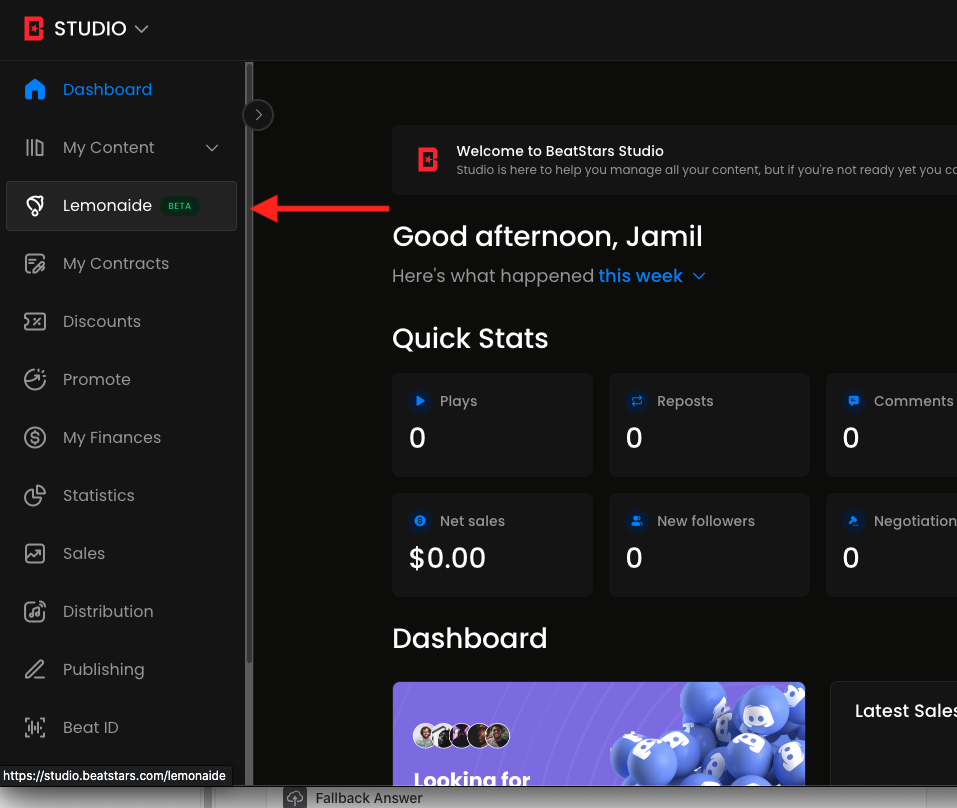The height and width of the screenshot is (808, 957).
Task: Click the Negotiations gavel icon
Action: (x=853, y=521)
